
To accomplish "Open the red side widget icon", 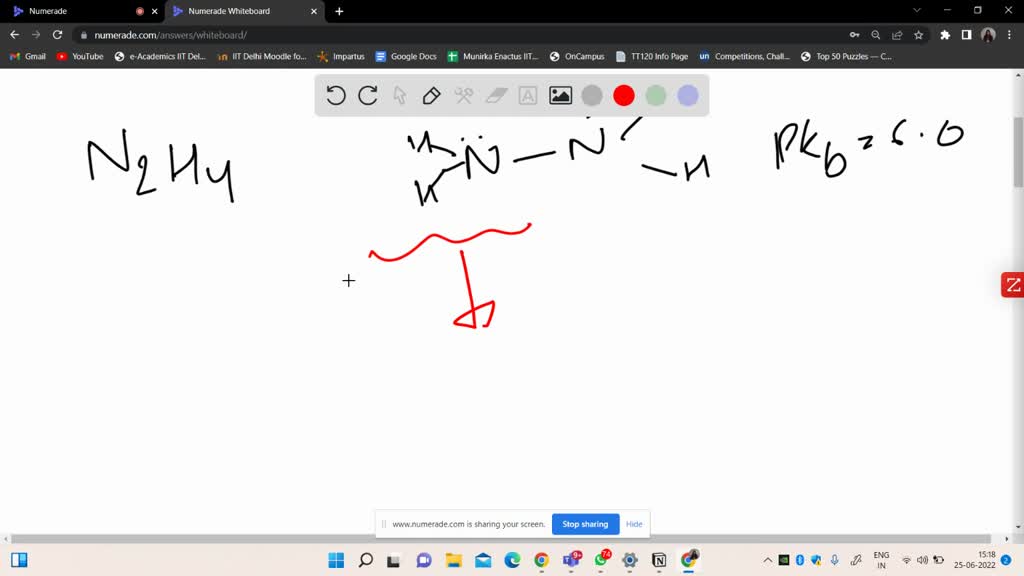I will click(x=1012, y=285).
